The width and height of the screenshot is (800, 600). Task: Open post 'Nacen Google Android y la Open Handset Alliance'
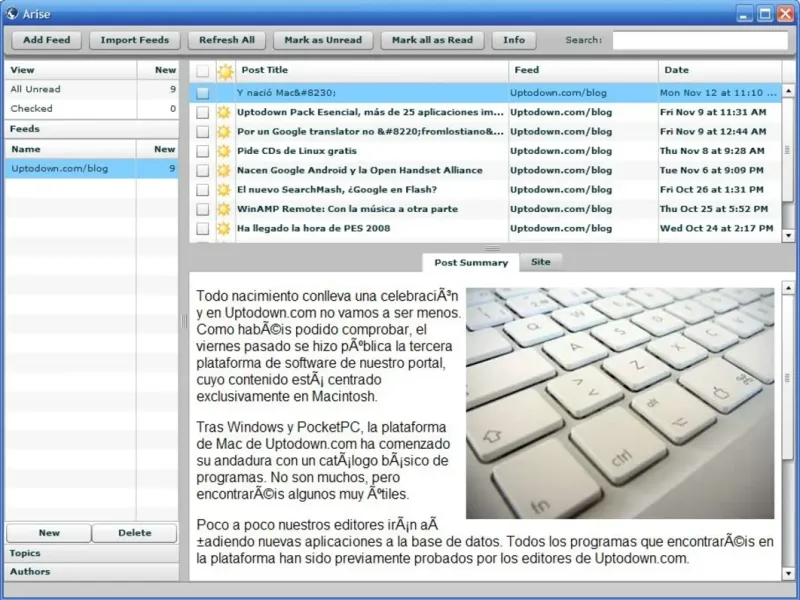tap(359, 170)
